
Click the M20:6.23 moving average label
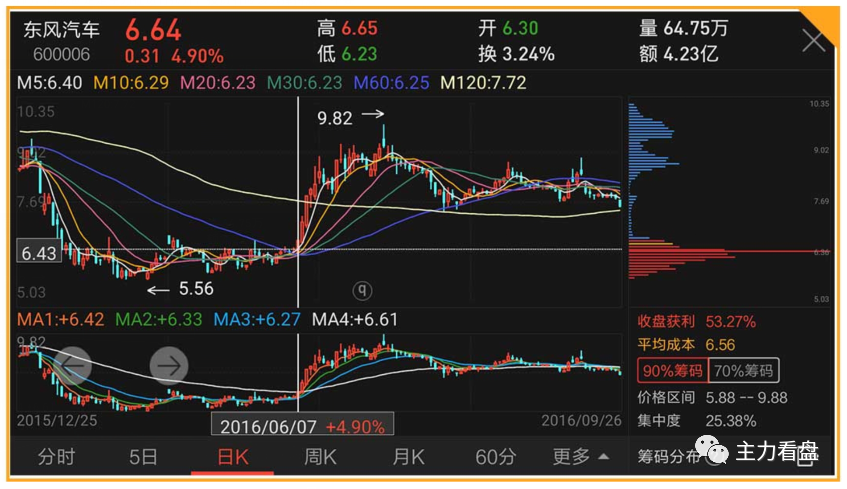(x=218, y=83)
